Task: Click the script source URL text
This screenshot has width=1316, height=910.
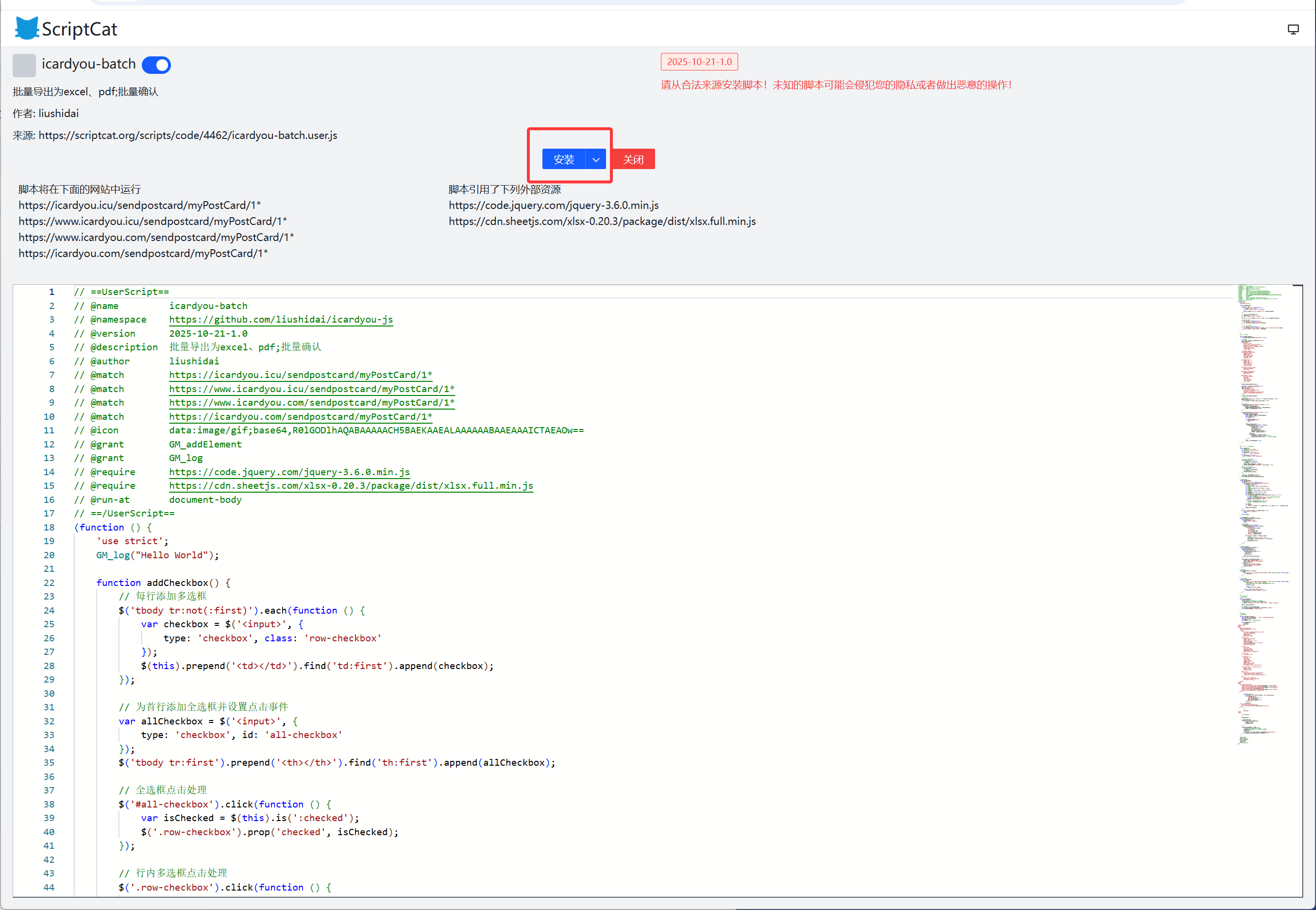Action: click(187, 135)
